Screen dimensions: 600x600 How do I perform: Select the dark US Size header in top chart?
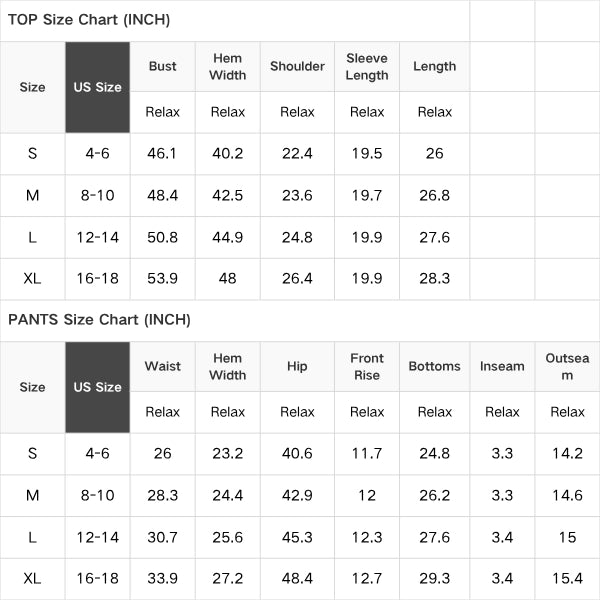click(98, 87)
